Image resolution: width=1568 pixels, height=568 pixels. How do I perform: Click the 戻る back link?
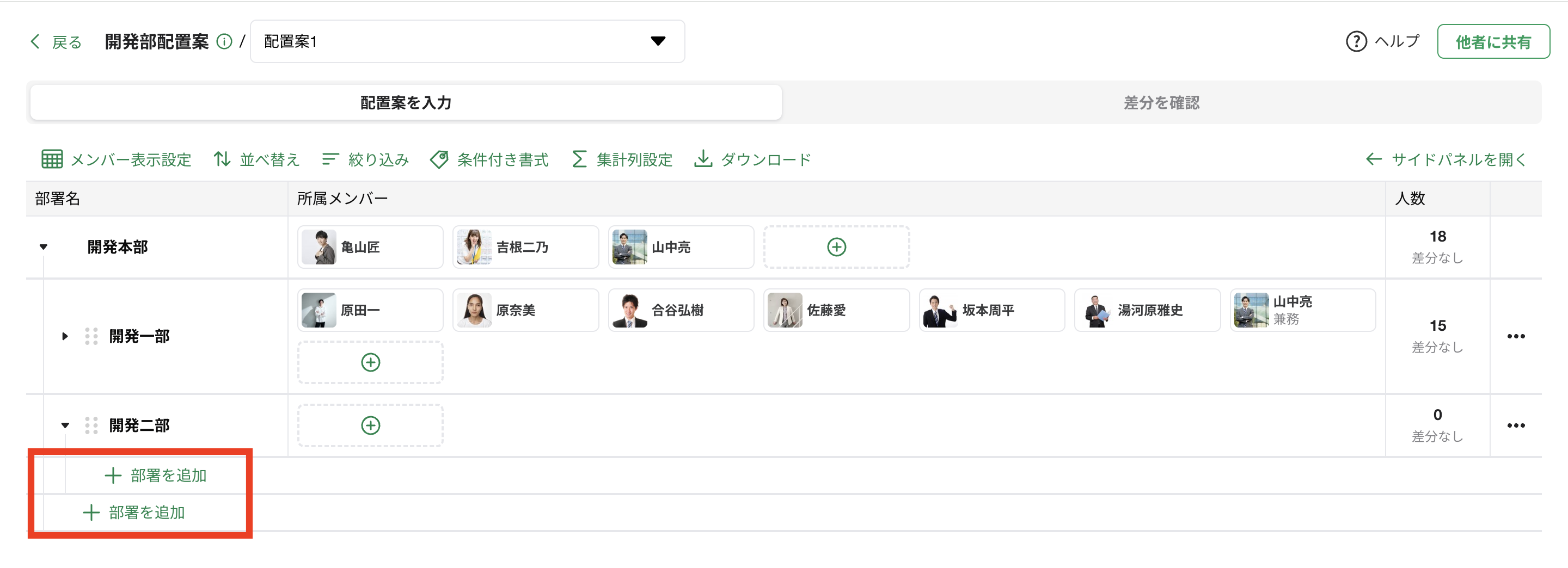tap(56, 41)
